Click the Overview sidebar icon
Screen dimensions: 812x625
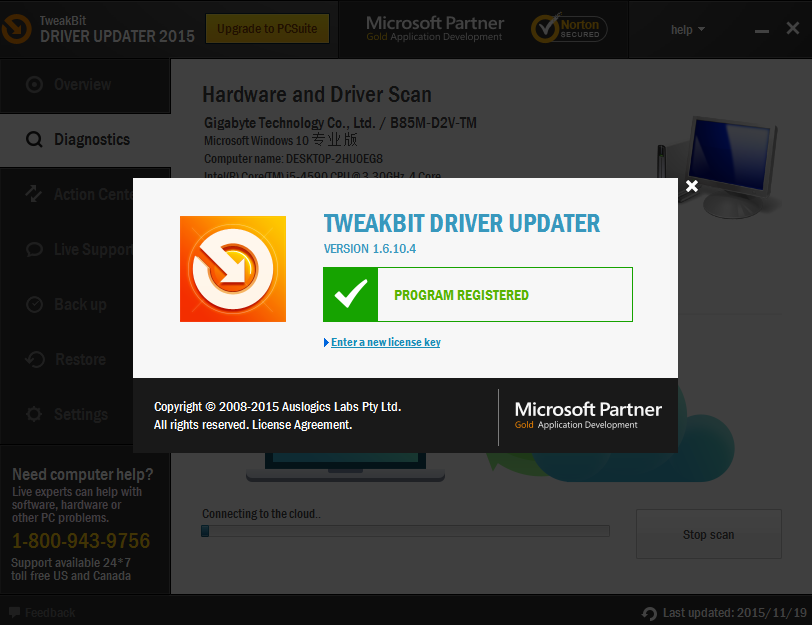[x=34, y=85]
